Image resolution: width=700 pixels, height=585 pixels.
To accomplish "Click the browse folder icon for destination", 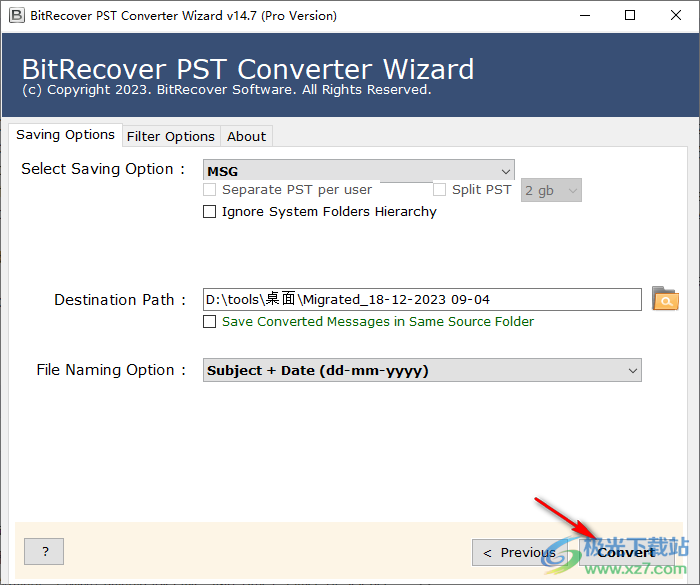I will 665,299.
